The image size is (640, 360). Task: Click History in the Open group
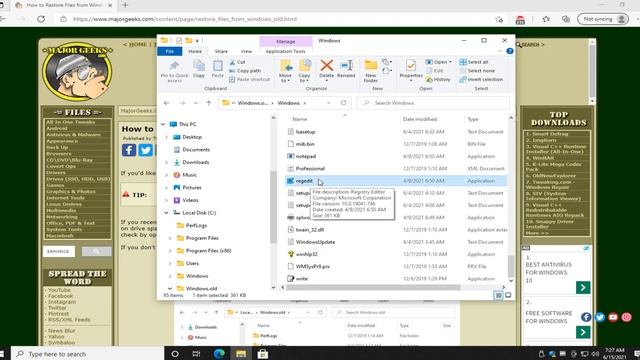tap(438, 79)
